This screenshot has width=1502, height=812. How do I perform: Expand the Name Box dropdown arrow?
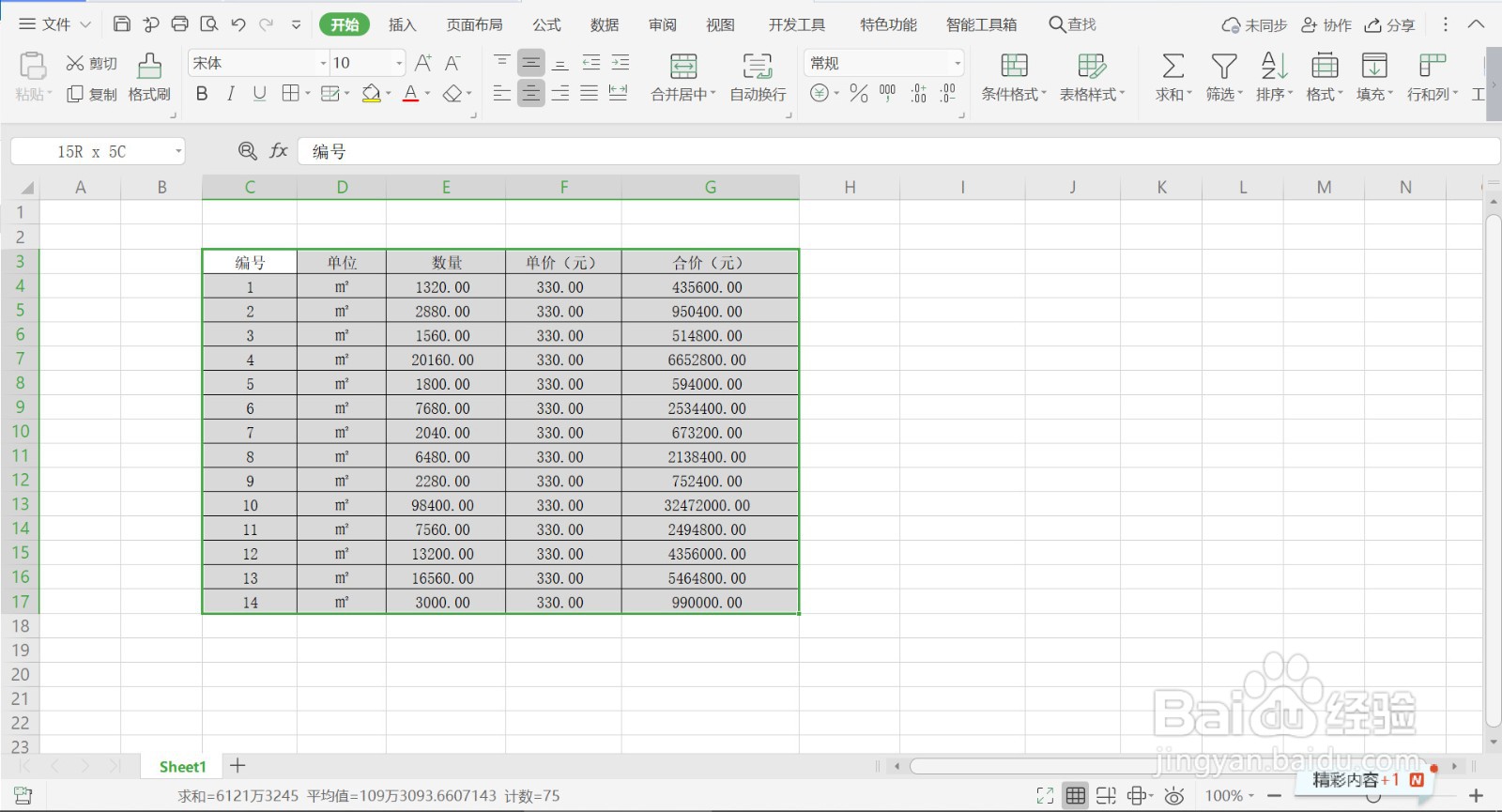[x=178, y=151]
